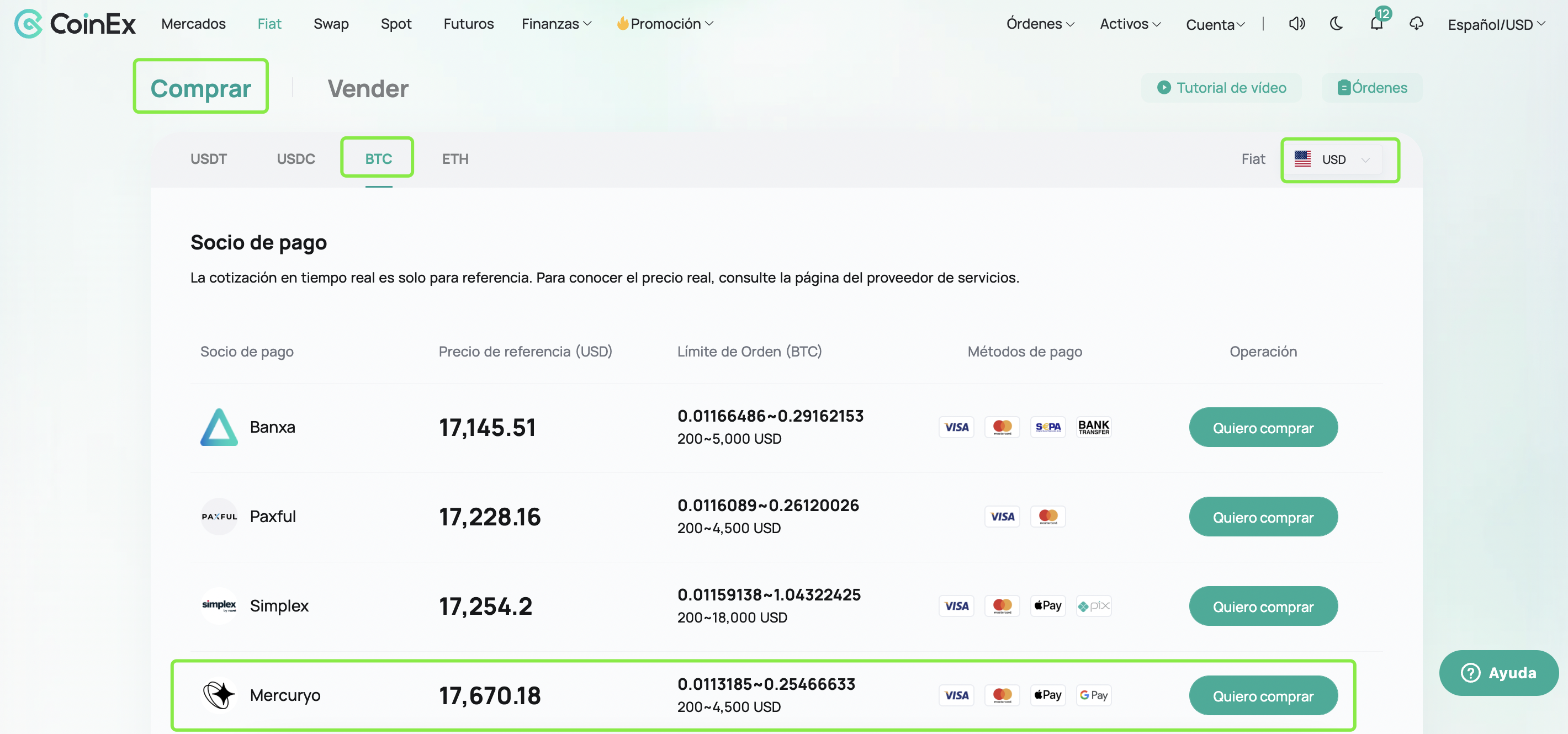This screenshot has height=734, width=1568.
Task: Open the Ayuda help button
Action: click(1498, 673)
